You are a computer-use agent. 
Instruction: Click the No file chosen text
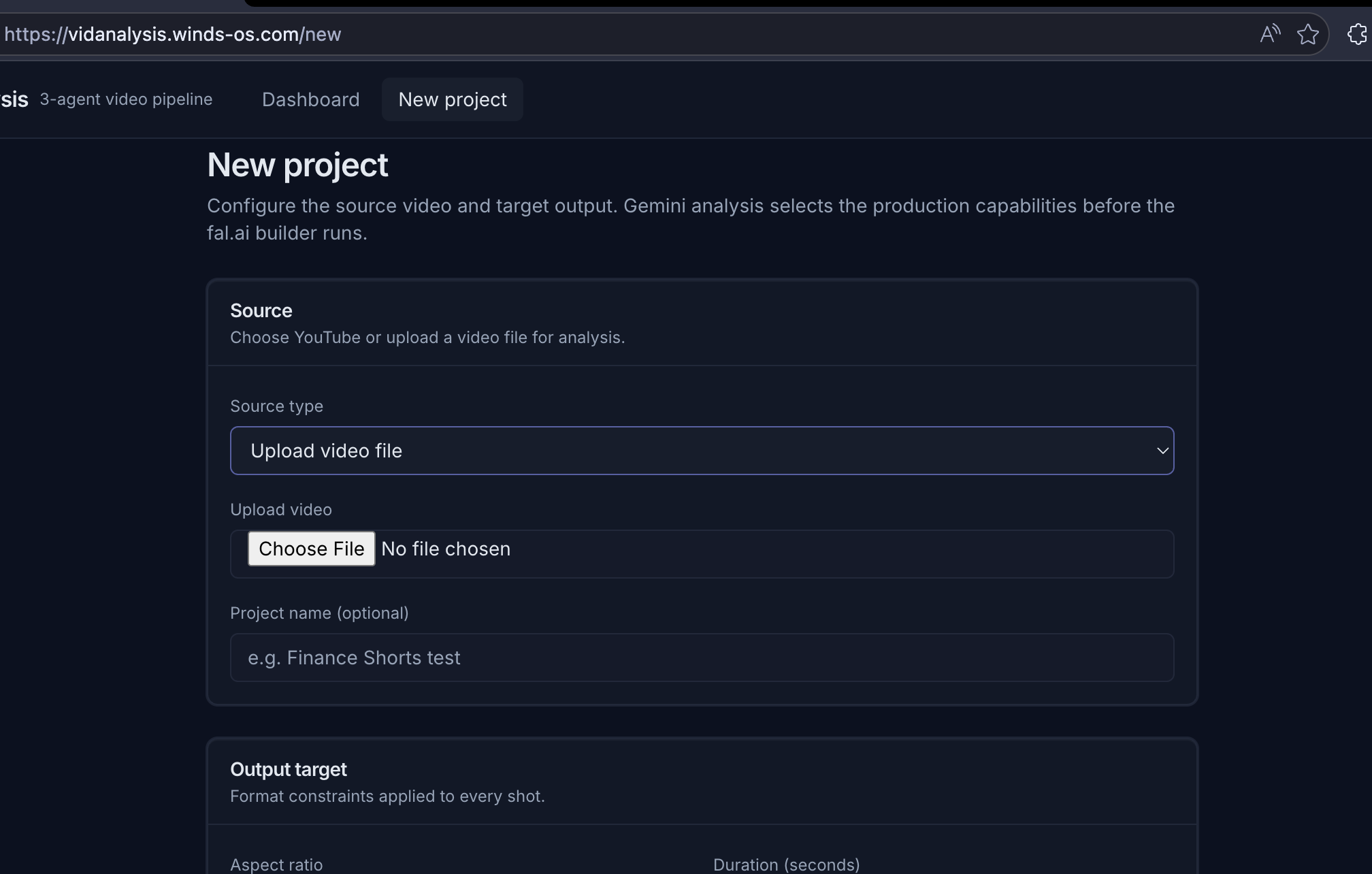446,549
